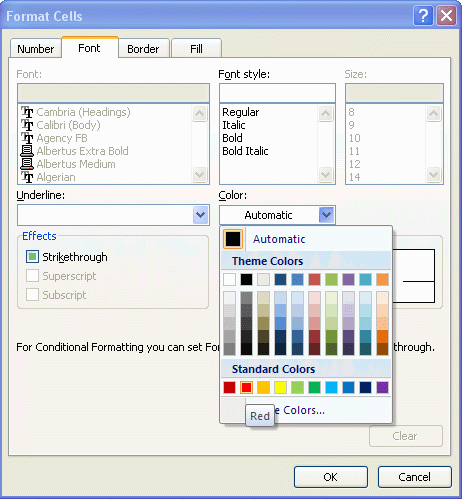Click font list scroll up arrow
This screenshot has height=500, width=462.
199,113
